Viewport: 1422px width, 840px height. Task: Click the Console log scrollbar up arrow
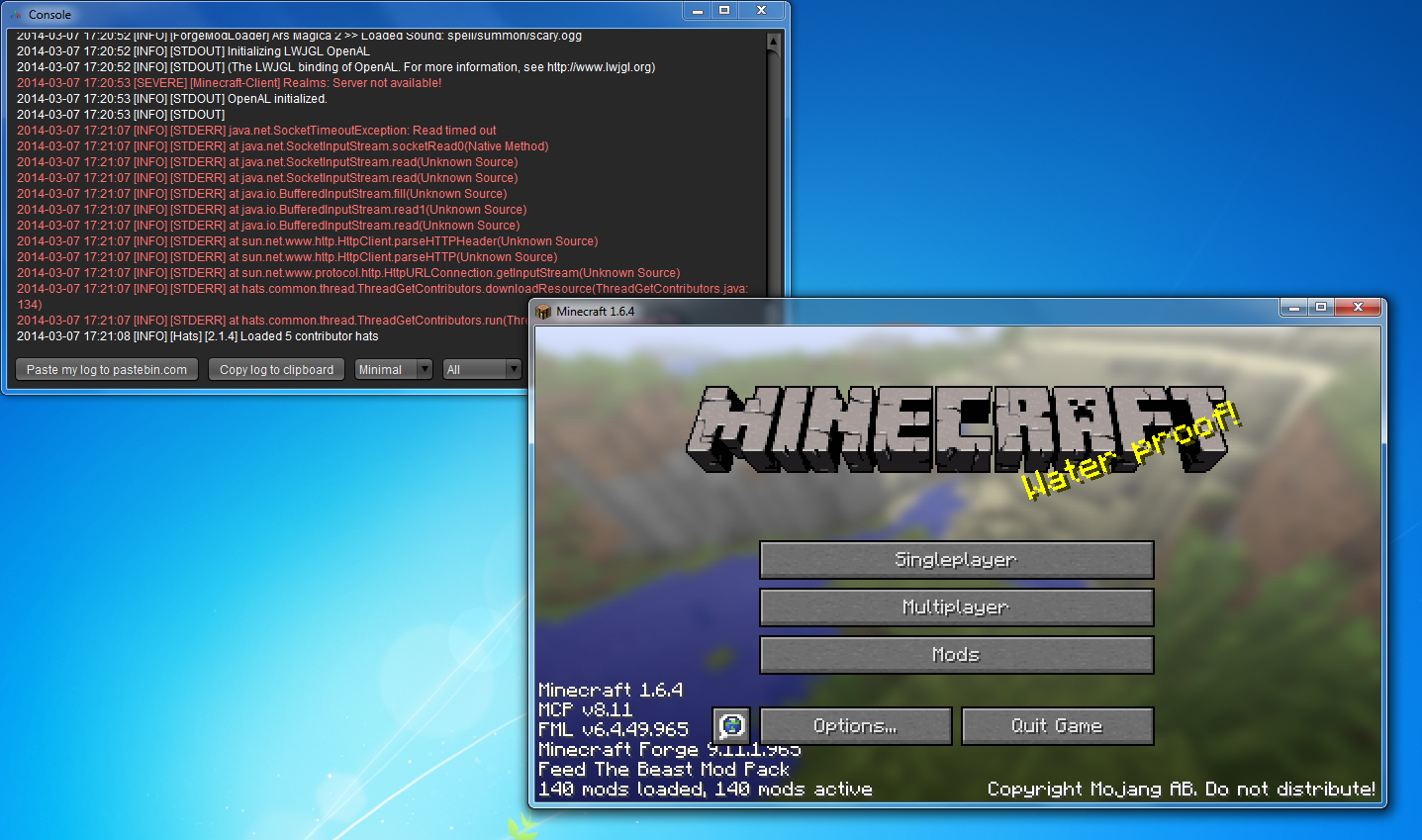(x=773, y=42)
